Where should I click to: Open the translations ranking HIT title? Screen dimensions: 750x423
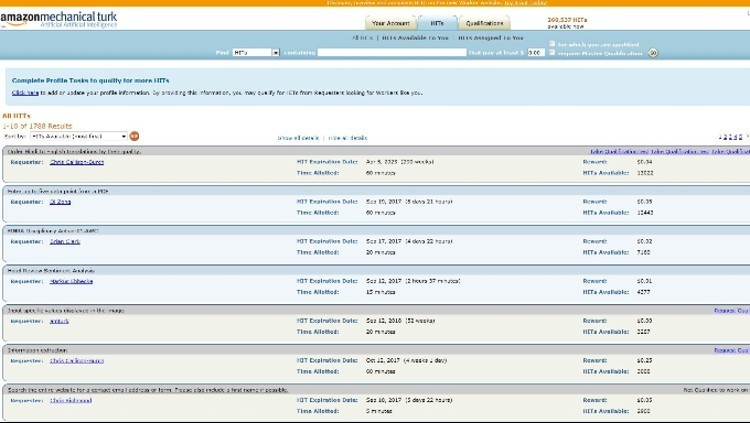coord(74,151)
